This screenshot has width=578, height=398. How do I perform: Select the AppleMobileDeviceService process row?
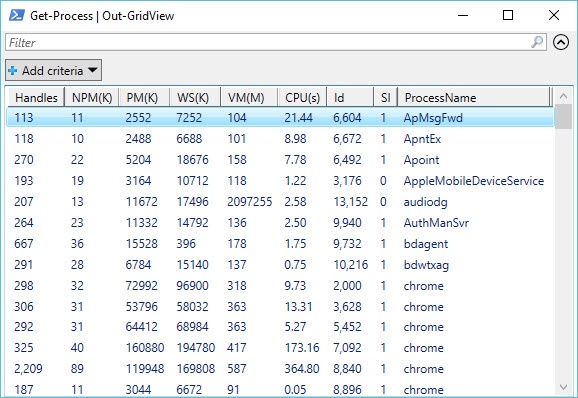[280, 181]
